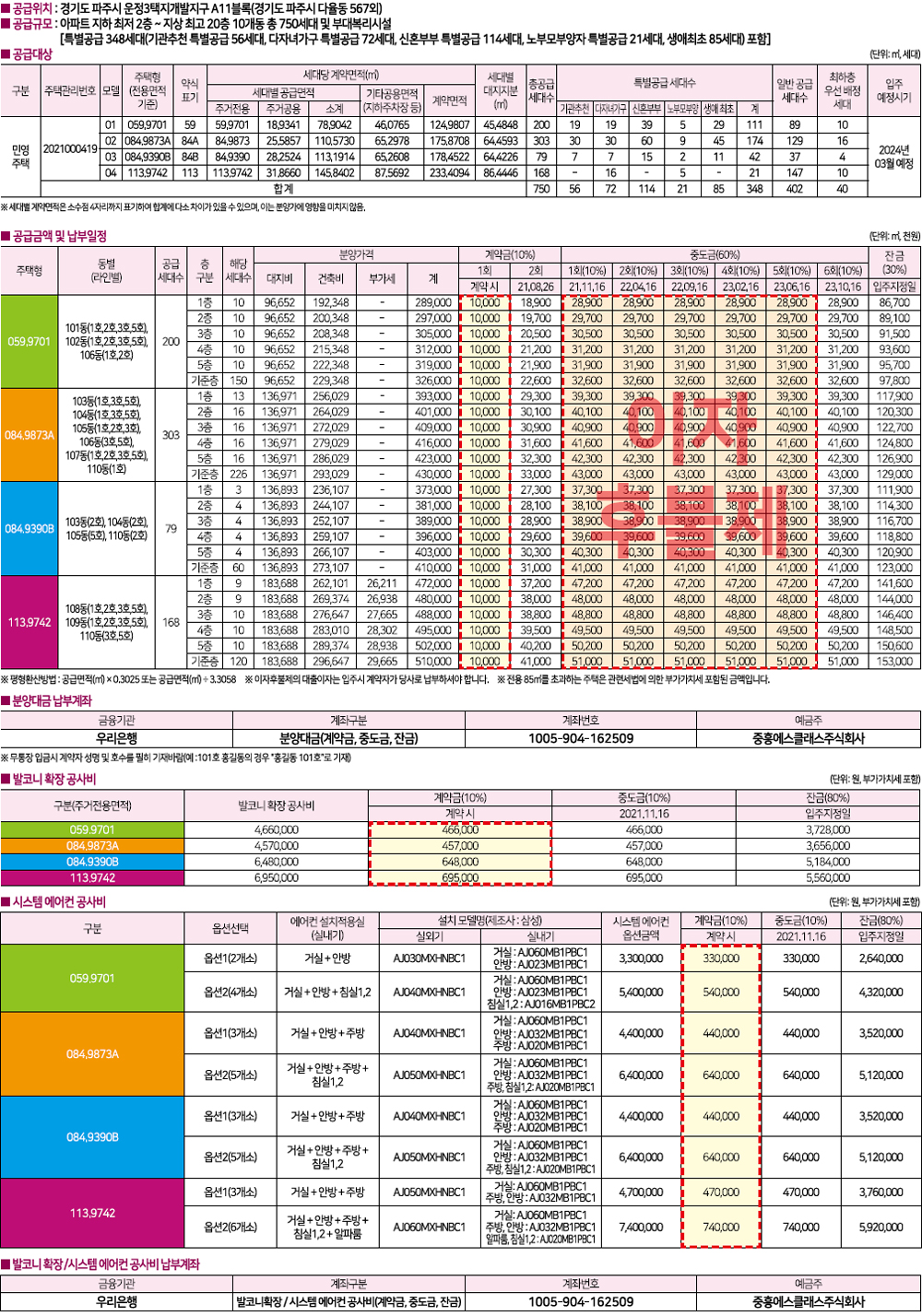Click building list starting '103동(2호), 104동(2호)'
Viewport: 922px width, 1316px height.
click(x=107, y=528)
